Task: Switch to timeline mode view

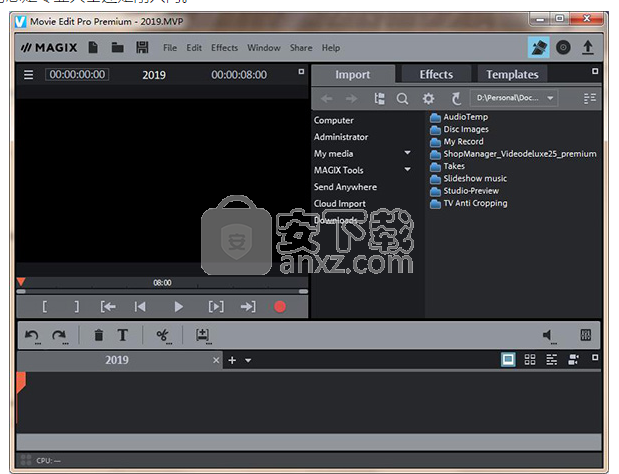Action: (551, 360)
